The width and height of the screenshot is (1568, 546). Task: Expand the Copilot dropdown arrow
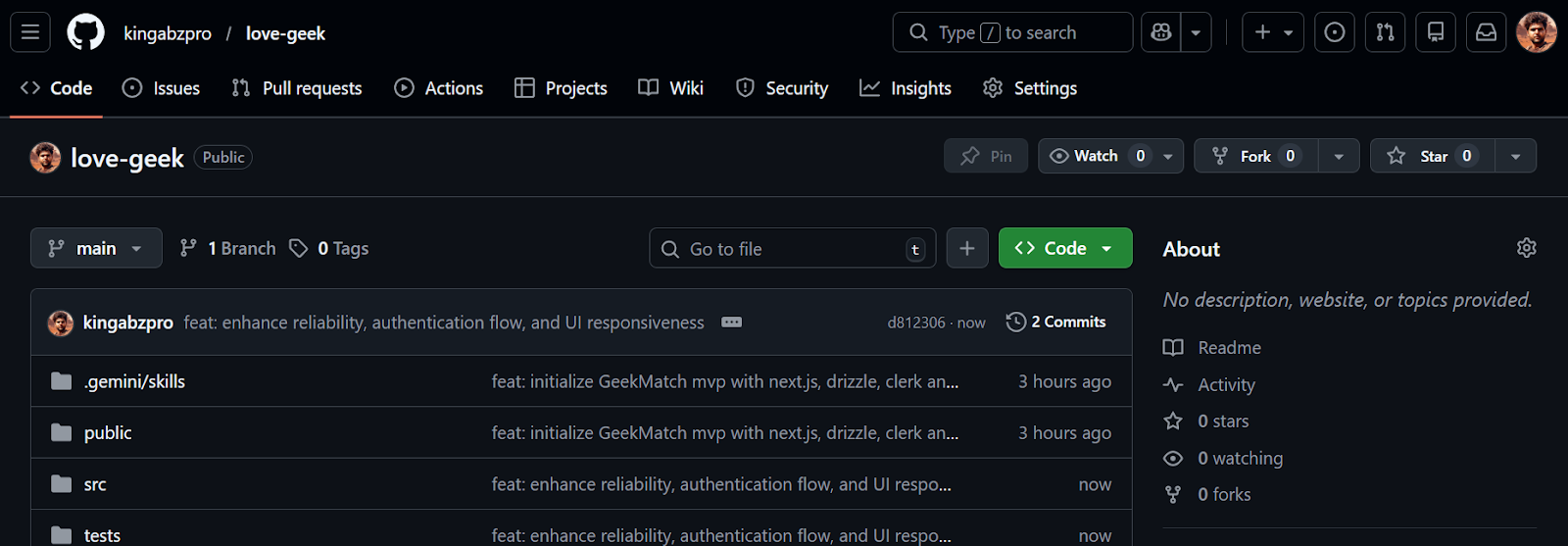pyautogui.click(x=1196, y=32)
